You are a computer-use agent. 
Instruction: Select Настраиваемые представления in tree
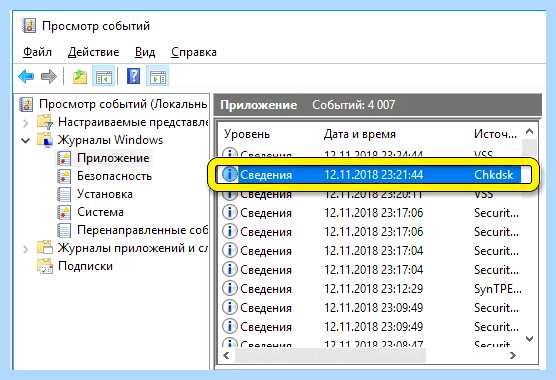(x=133, y=122)
